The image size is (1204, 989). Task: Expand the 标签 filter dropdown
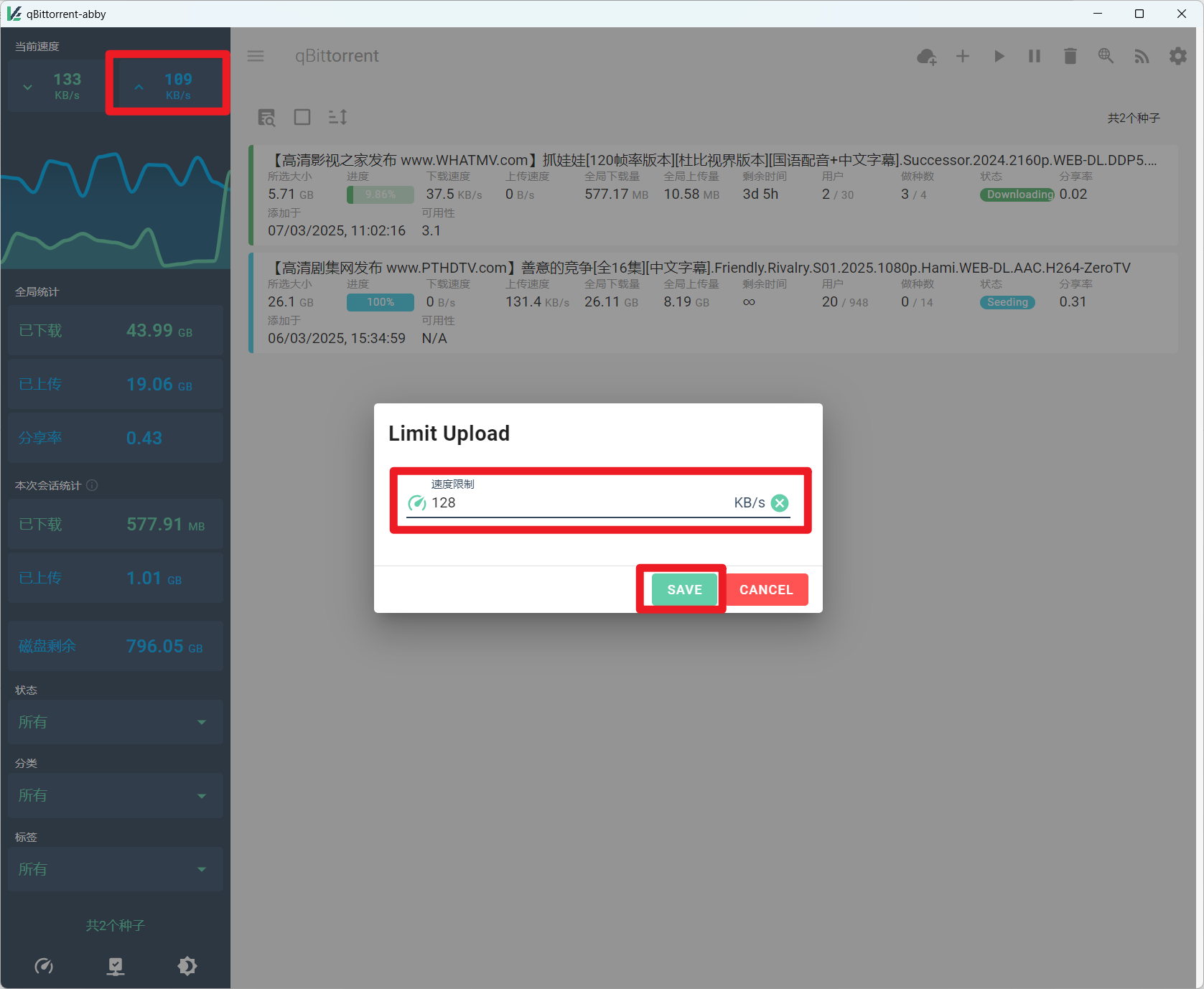[x=116, y=869]
